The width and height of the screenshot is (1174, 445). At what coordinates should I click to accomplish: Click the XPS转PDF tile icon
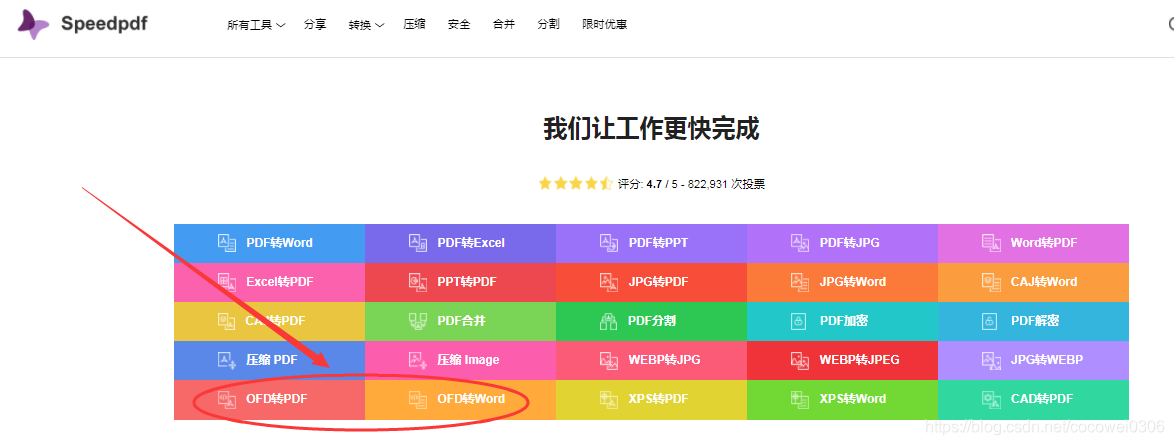[x=609, y=399]
